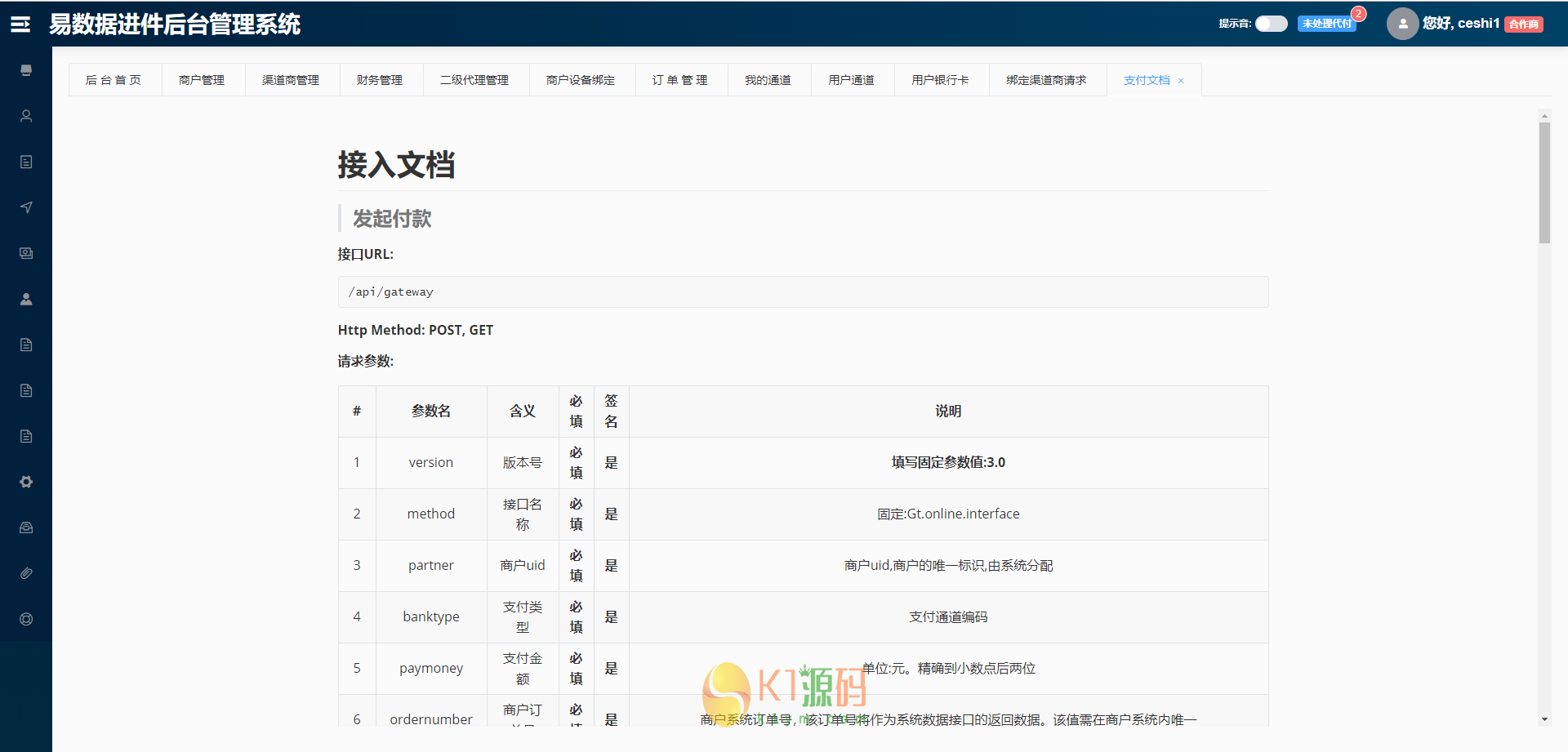Open the shop icon in sidebar
1568x752 pixels.
pyautogui.click(x=26, y=70)
